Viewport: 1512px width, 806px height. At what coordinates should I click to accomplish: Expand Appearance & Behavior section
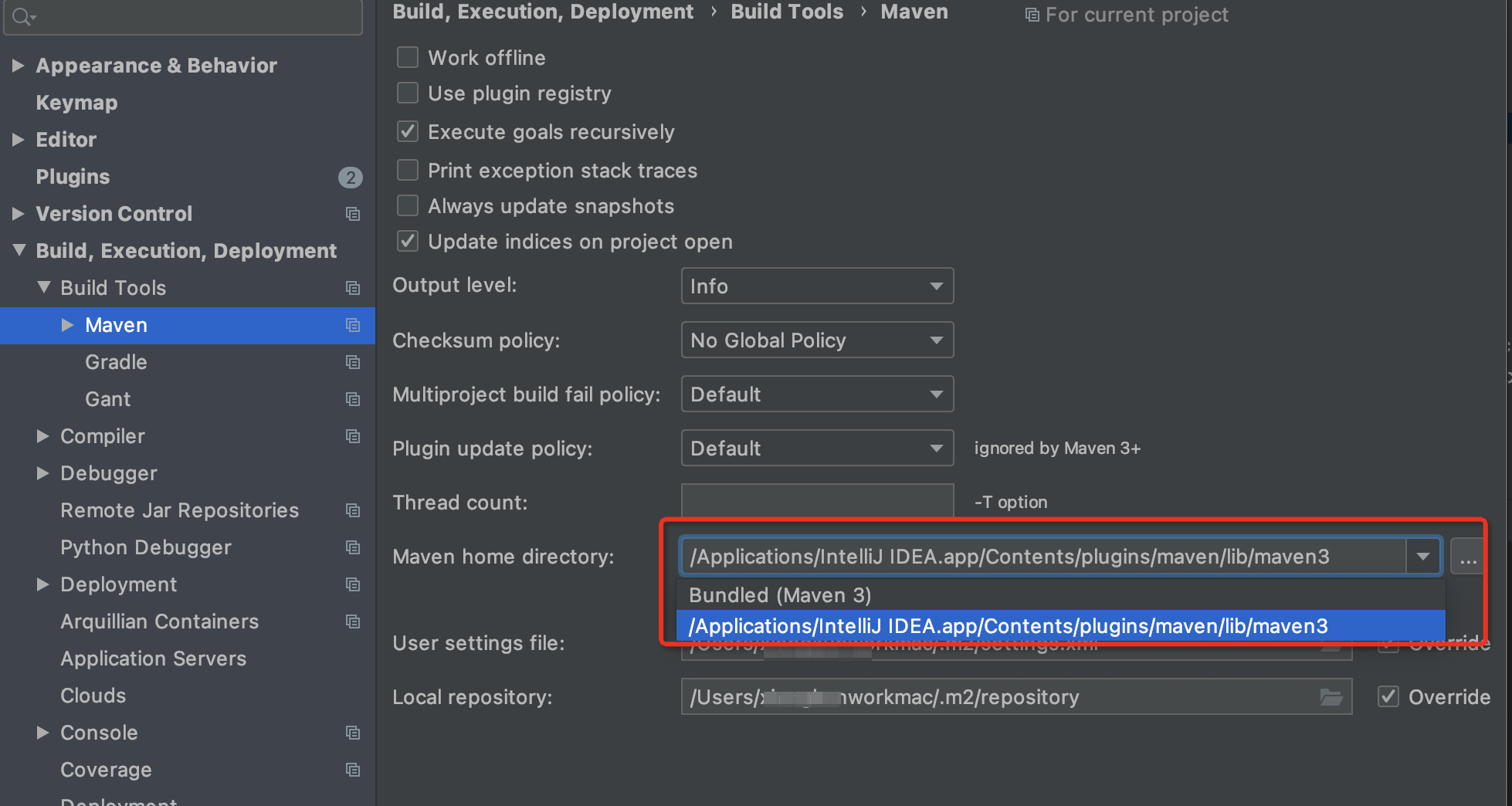click(x=19, y=66)
